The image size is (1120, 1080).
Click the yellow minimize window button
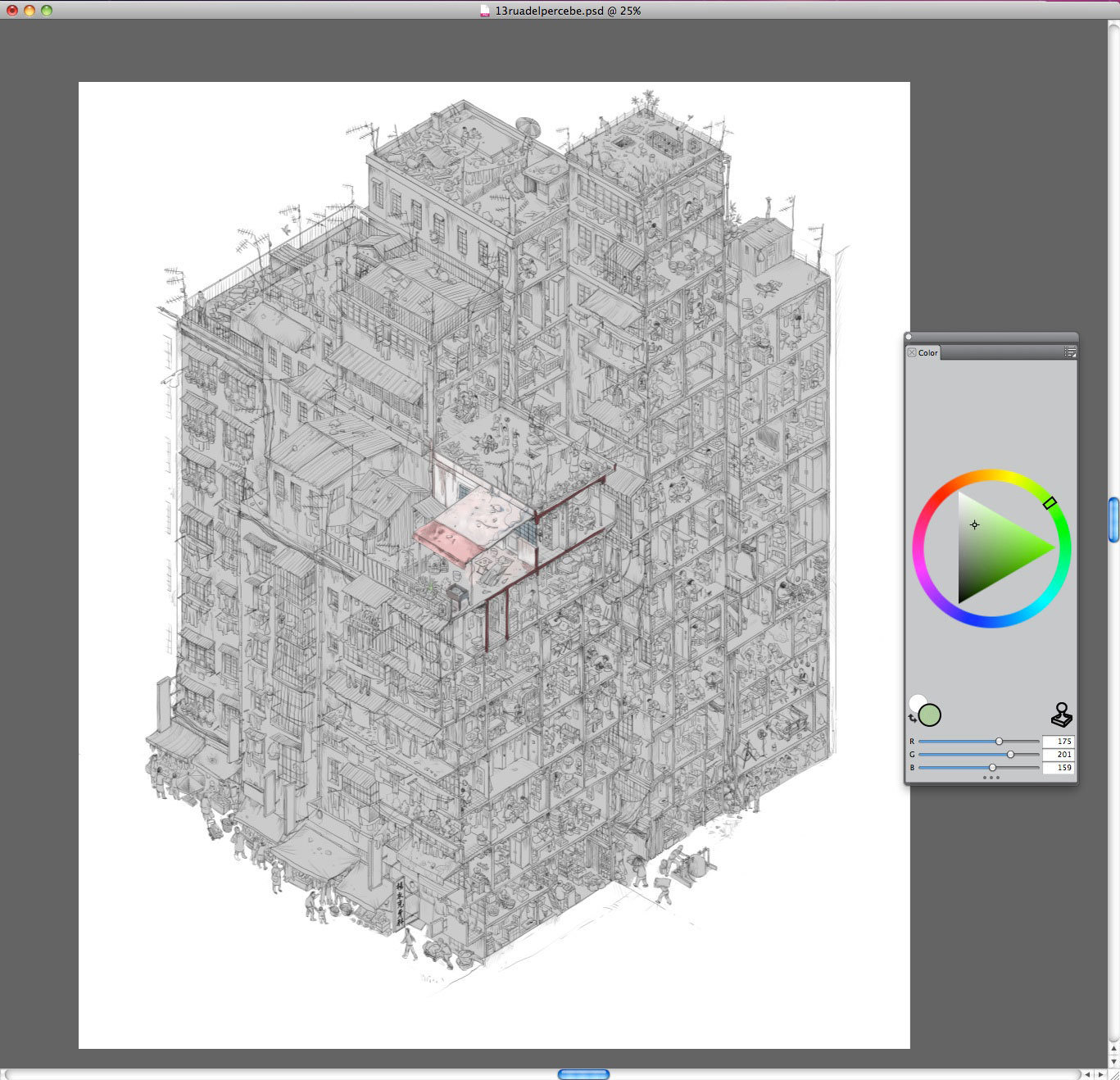29,11
